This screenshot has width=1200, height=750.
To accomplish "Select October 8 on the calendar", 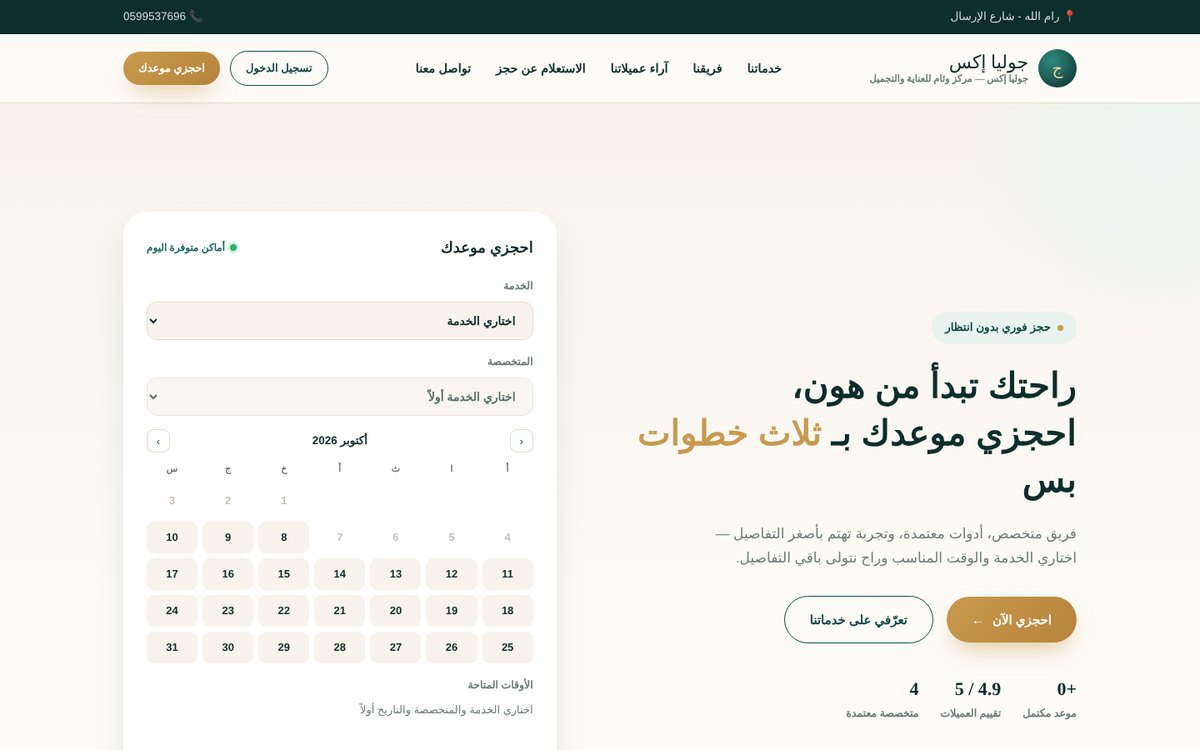I will [x=284, y=537].
